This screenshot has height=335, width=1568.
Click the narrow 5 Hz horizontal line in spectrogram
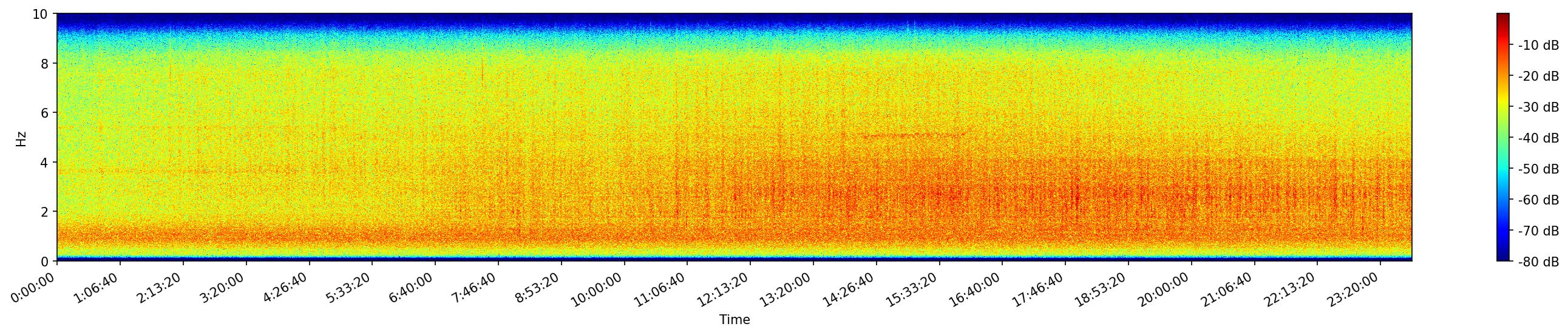(901, 135)
